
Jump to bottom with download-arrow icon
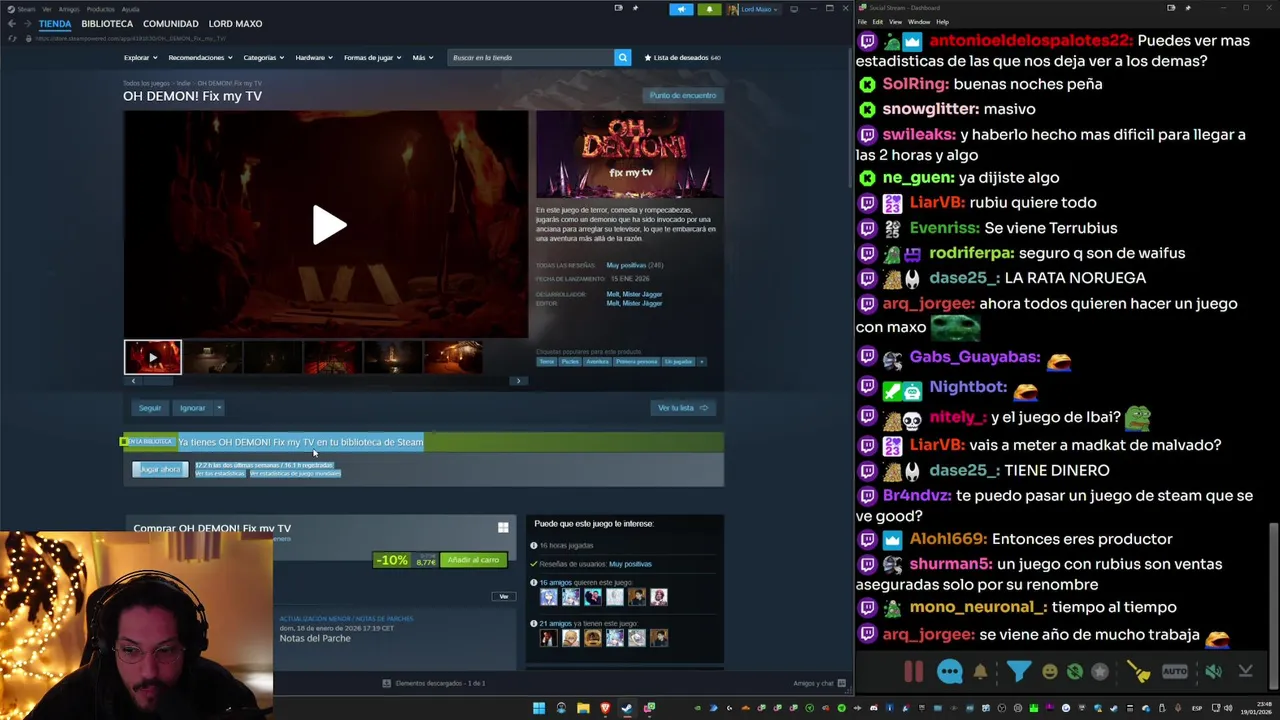click(1245, 672)
